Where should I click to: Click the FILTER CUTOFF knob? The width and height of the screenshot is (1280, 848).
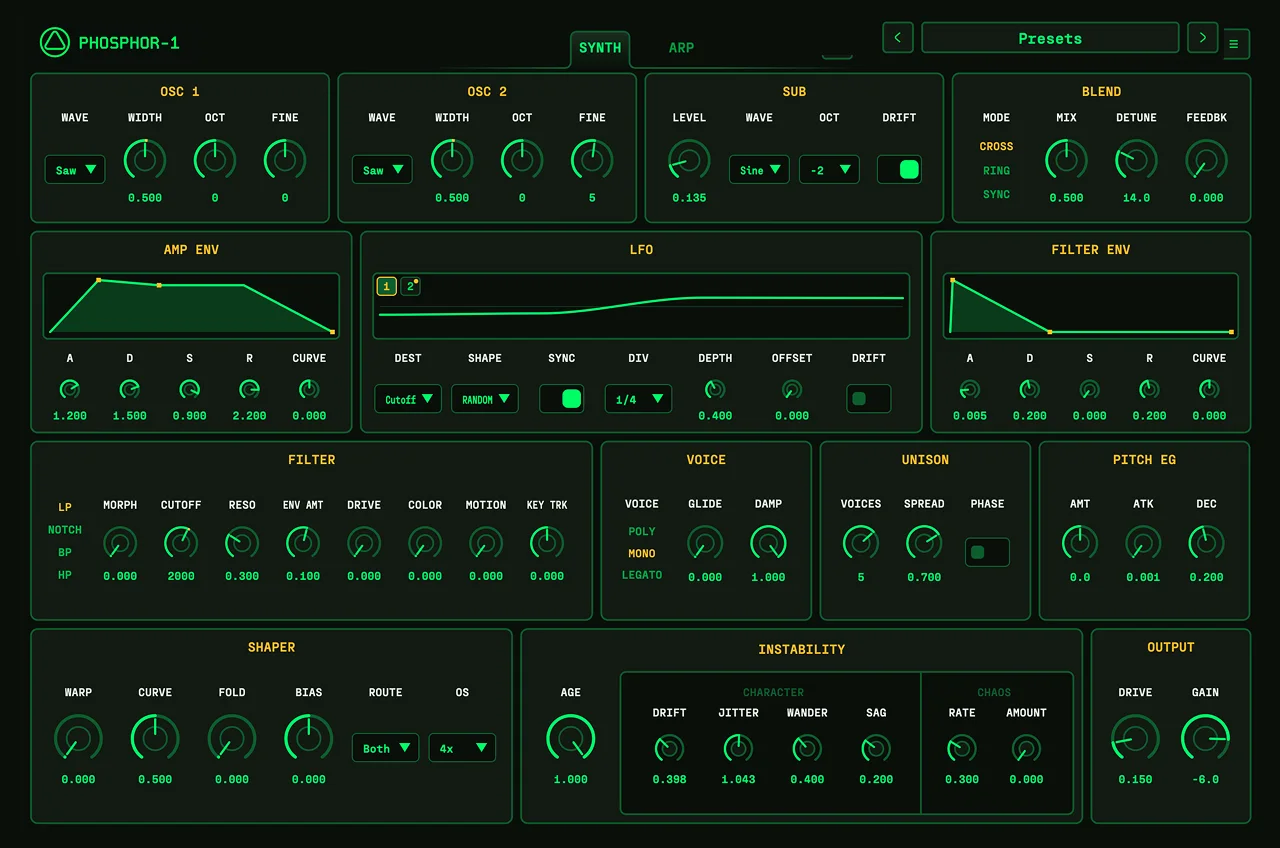coord(181,543)
